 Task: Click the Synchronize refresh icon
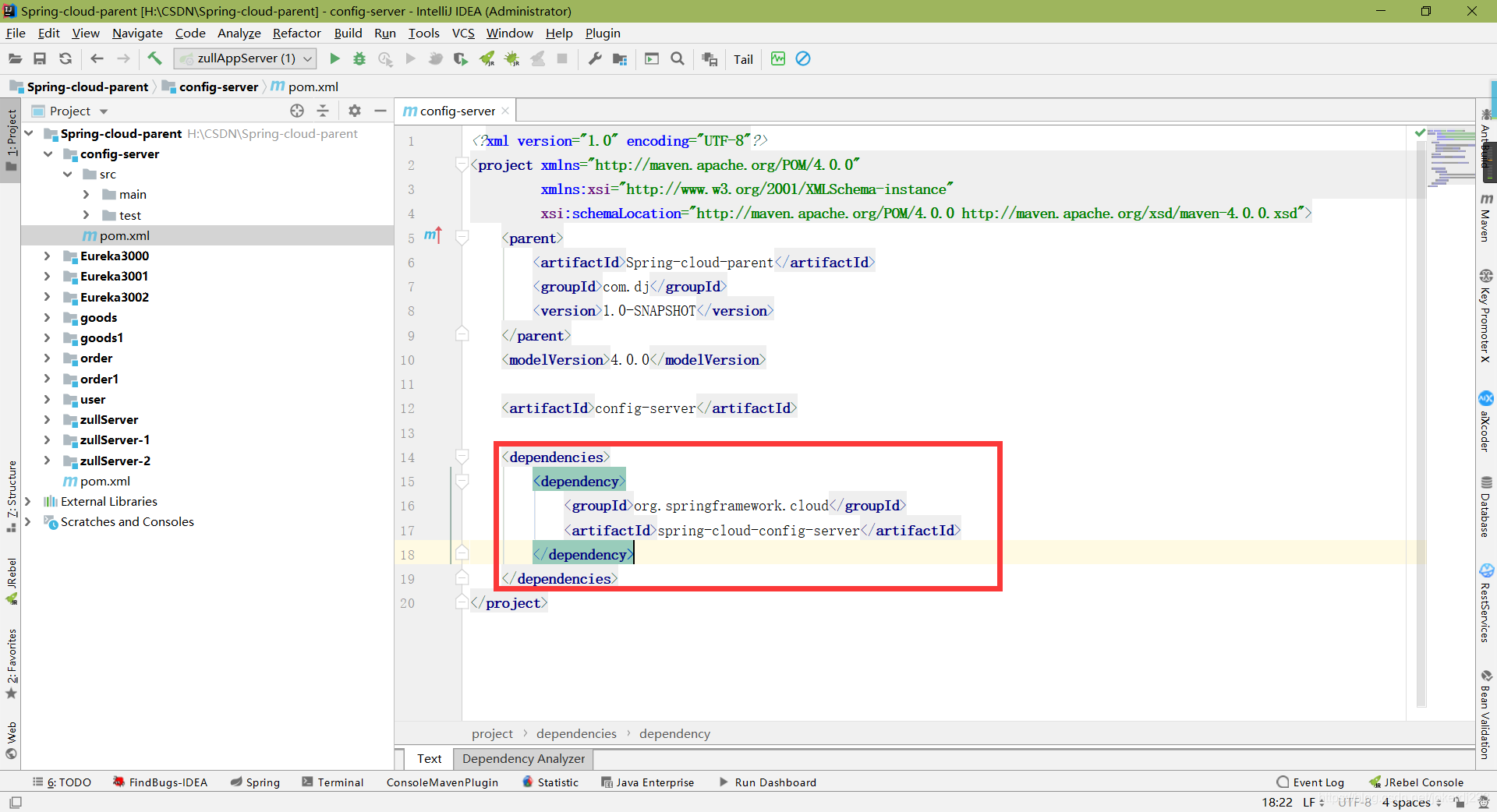pos(65,58)
